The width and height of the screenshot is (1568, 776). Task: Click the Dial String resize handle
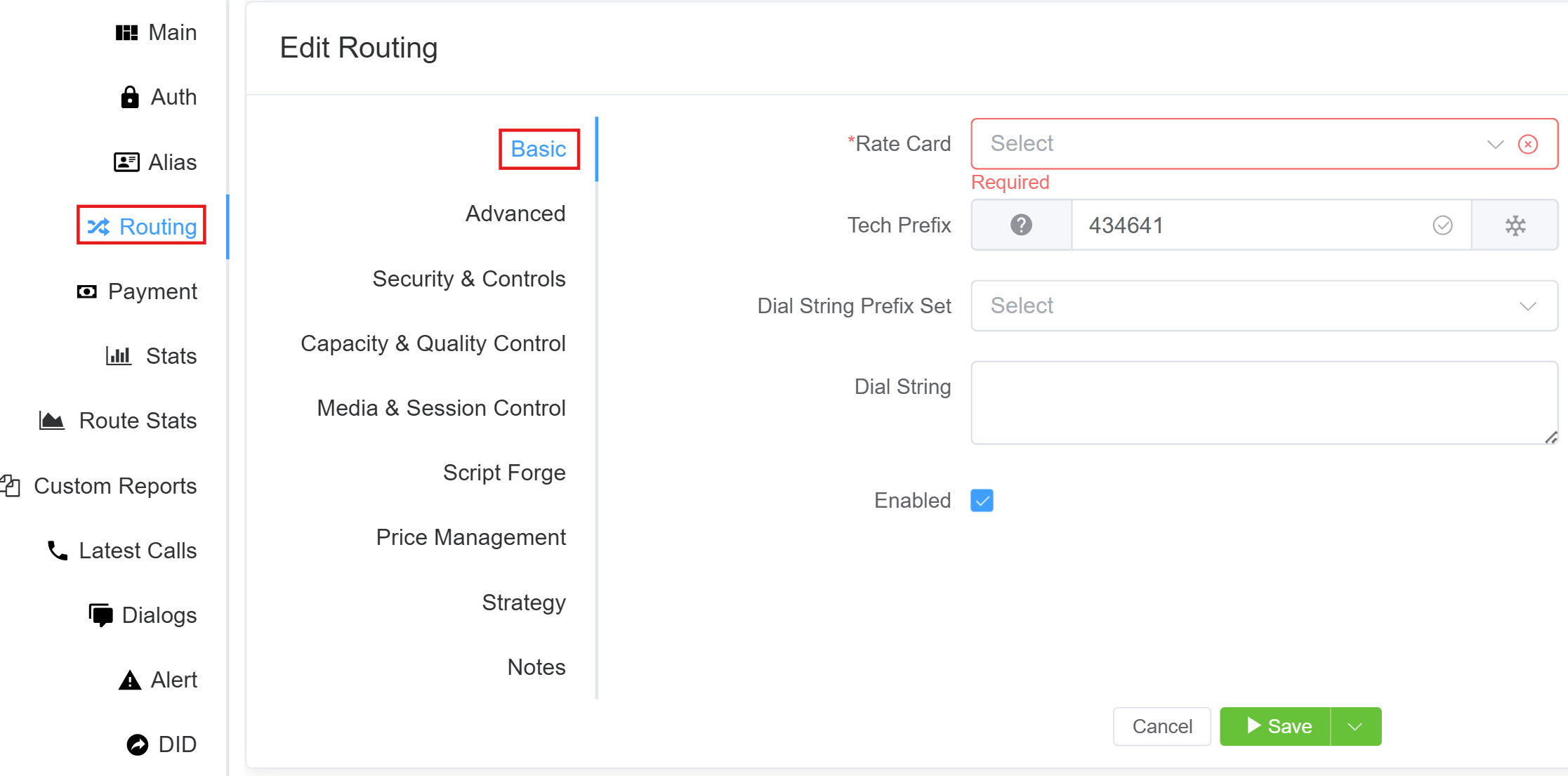pos(1551,438)
